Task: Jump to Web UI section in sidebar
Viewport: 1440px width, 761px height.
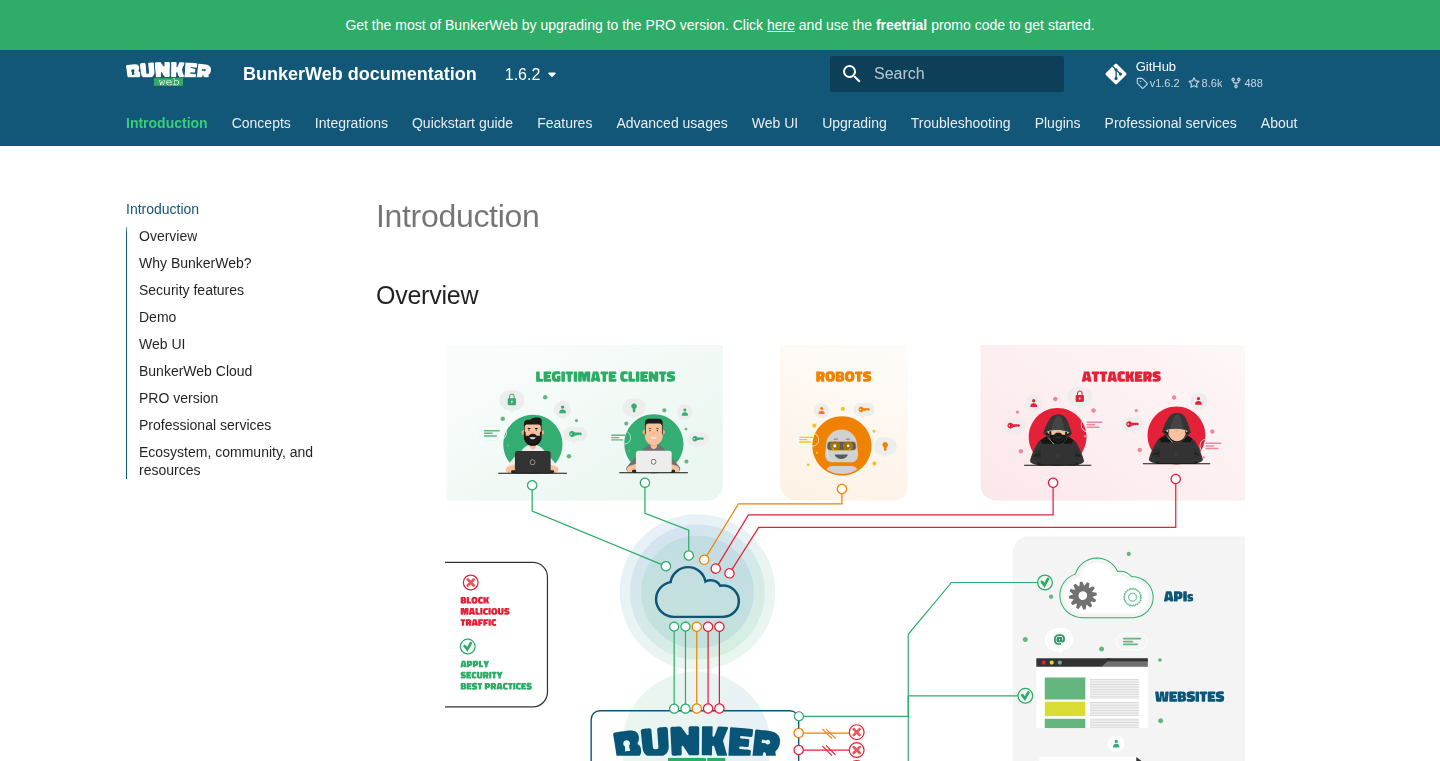Action: tap(162, 344)
